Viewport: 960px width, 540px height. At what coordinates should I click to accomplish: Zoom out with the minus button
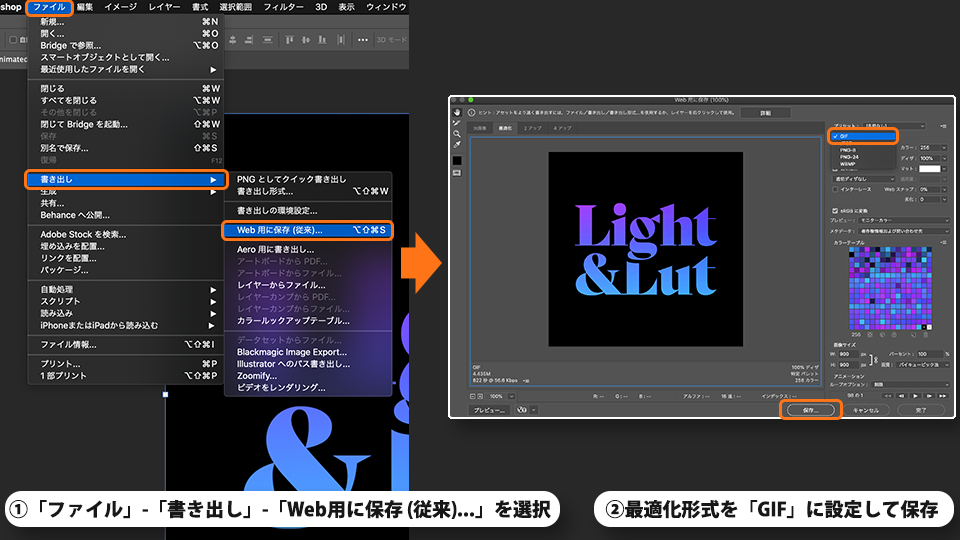473,396
